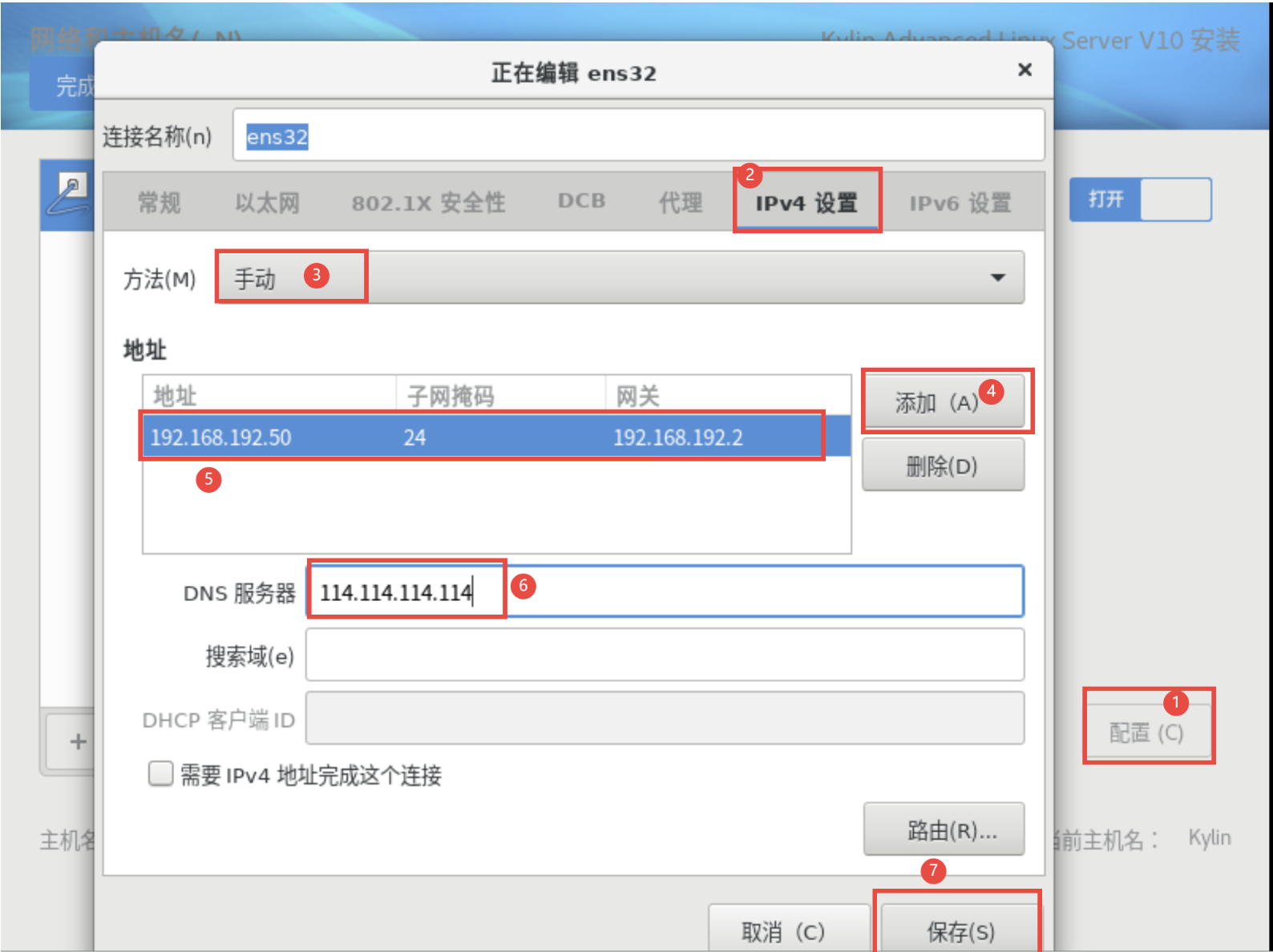Select the gateway cell 192.168.192.2
The height and width of the screenshot is (952, 1273).
(728, 437)
